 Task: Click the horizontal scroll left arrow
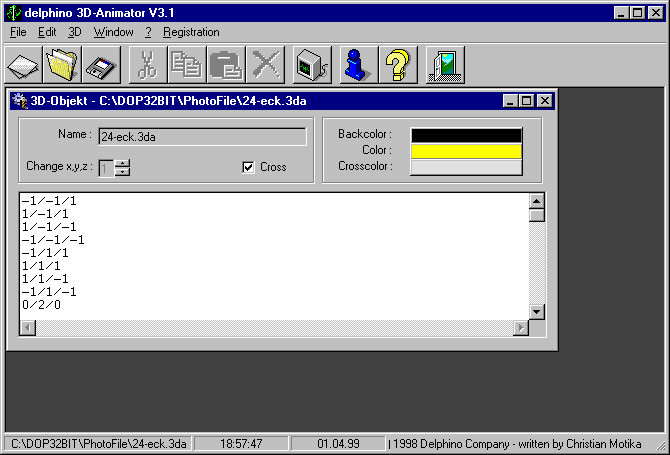coord(28,328)
